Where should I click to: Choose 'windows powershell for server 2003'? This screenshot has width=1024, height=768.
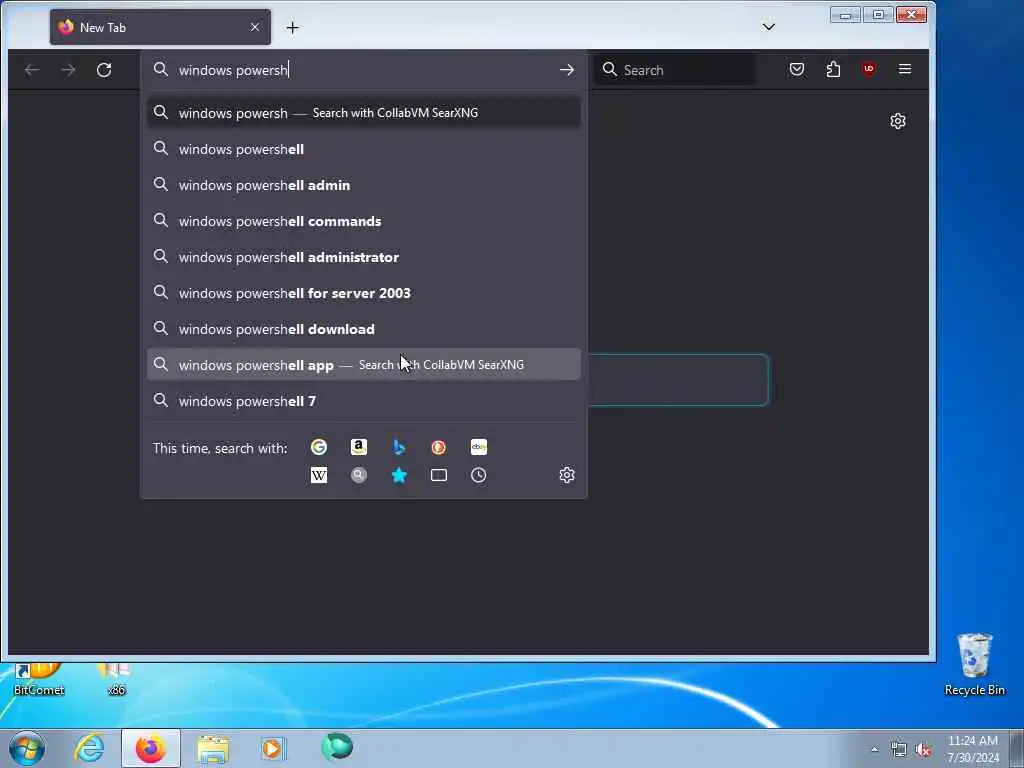(x=364, y=293)
